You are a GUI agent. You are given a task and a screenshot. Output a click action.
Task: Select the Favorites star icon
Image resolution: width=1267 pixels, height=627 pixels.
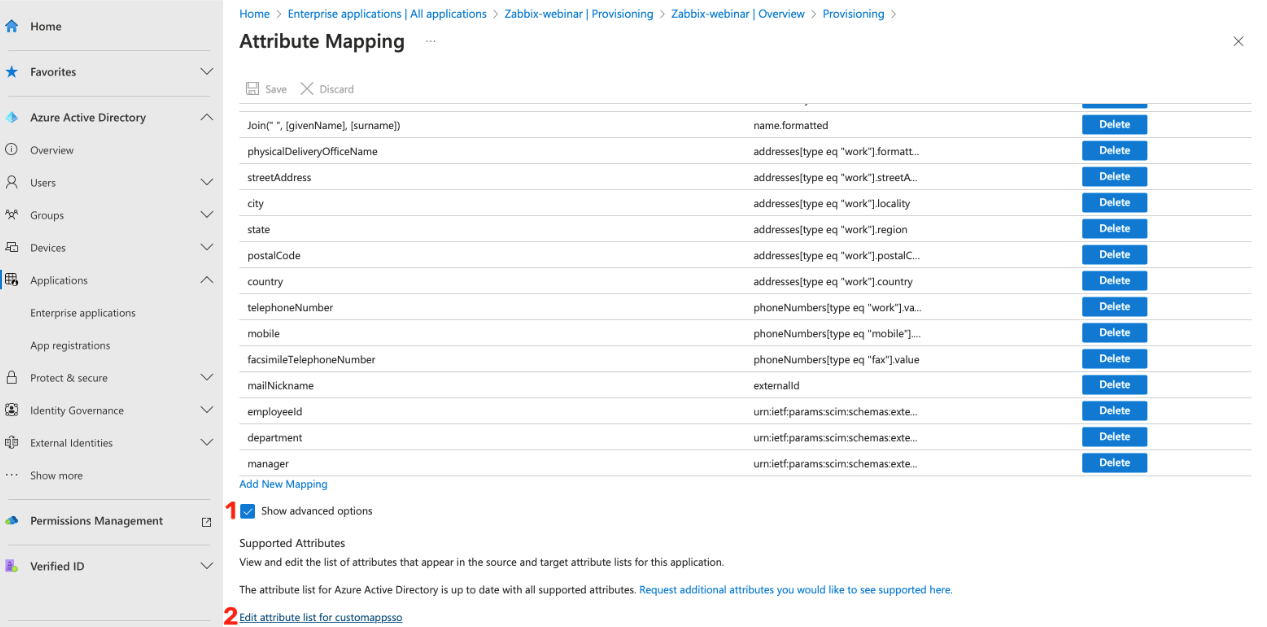click(x=12, y=72)
